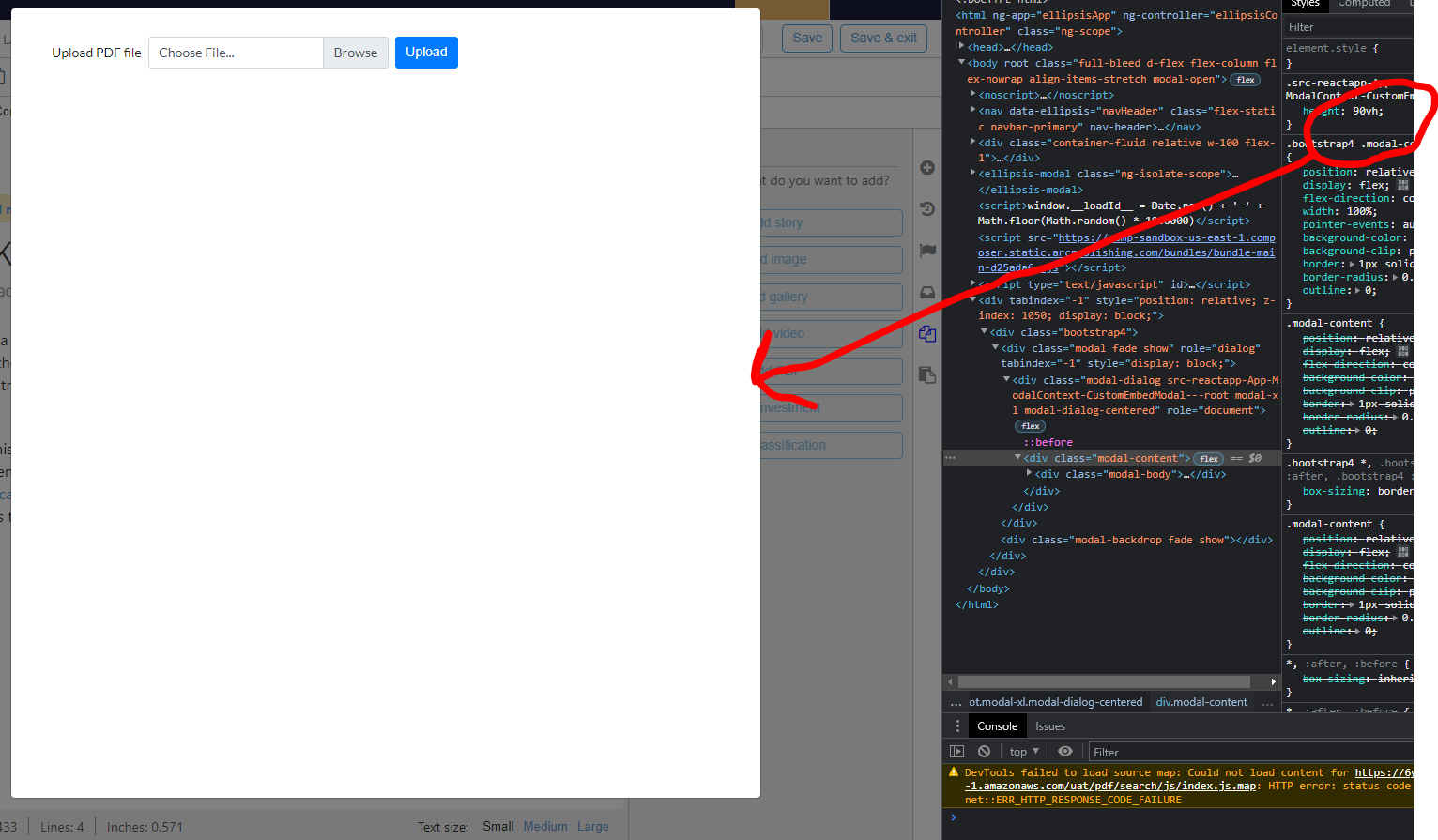Click the flex badge on modal-content div
The width and height of the screenshot is (1438, 840).
(1208, 459)
